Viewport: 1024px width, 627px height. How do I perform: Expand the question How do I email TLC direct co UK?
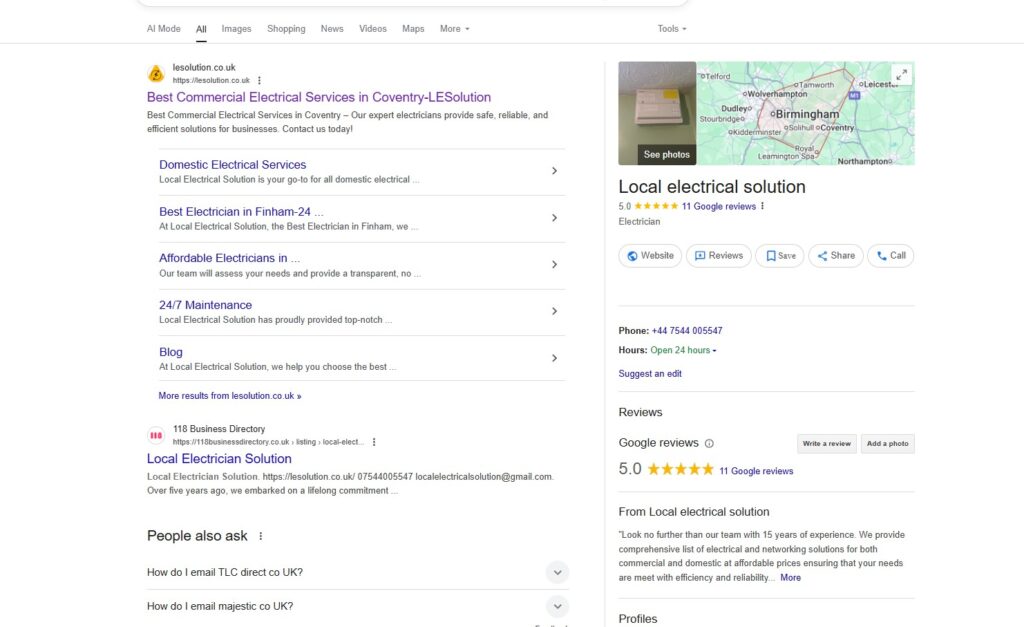[x=357, y=572]
